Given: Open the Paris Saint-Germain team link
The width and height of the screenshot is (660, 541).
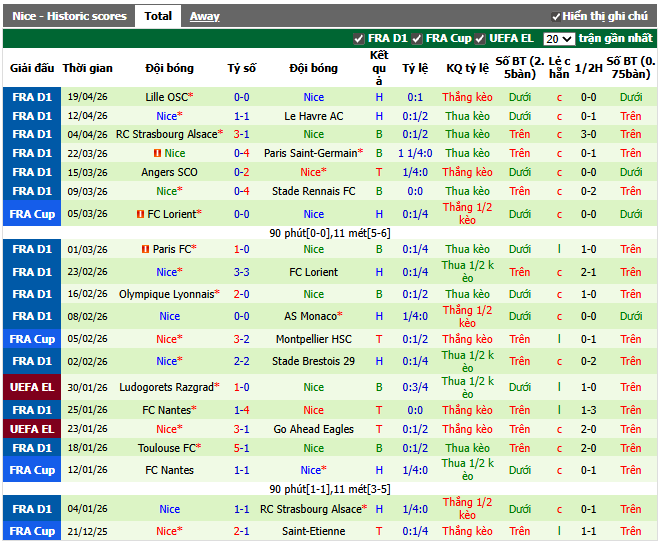Looking at the screenshot, I should (310, 153).
